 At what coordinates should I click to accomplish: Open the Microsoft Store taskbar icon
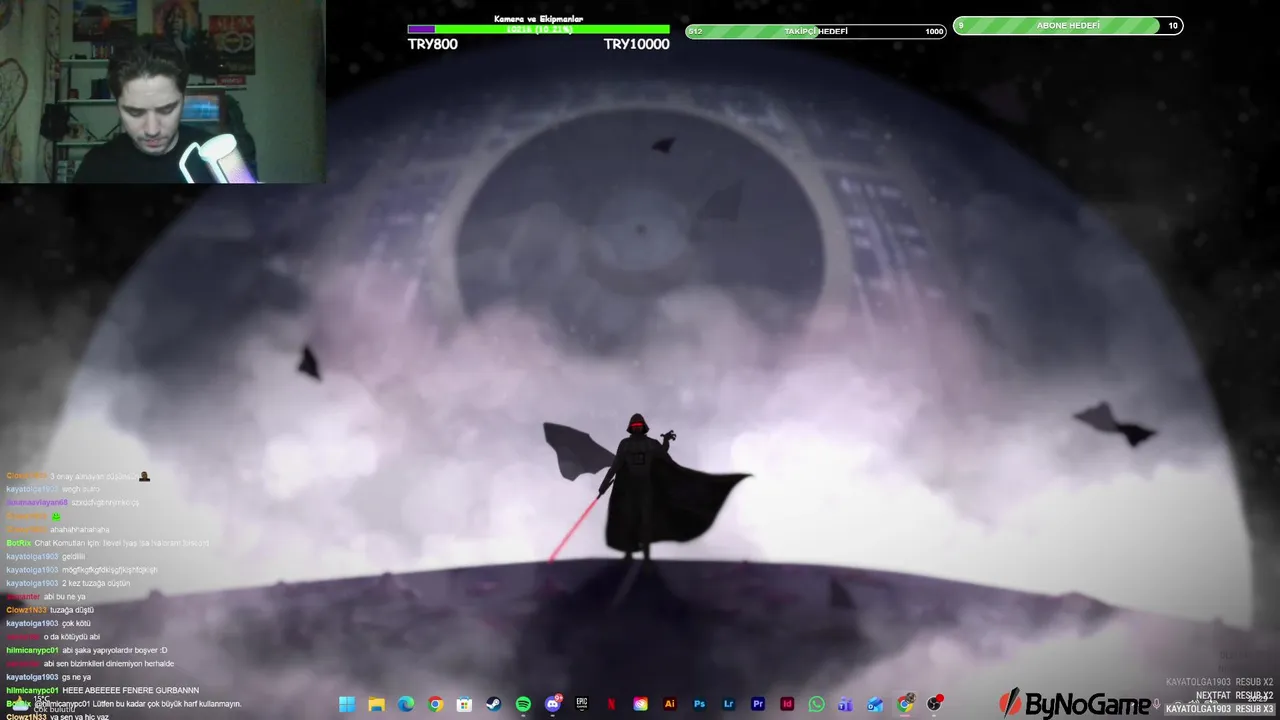pos(464,704)
